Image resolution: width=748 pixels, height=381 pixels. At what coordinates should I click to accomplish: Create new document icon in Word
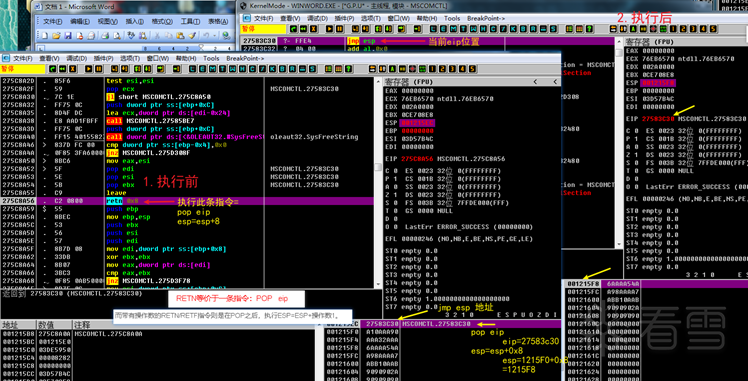click(45, 35)
